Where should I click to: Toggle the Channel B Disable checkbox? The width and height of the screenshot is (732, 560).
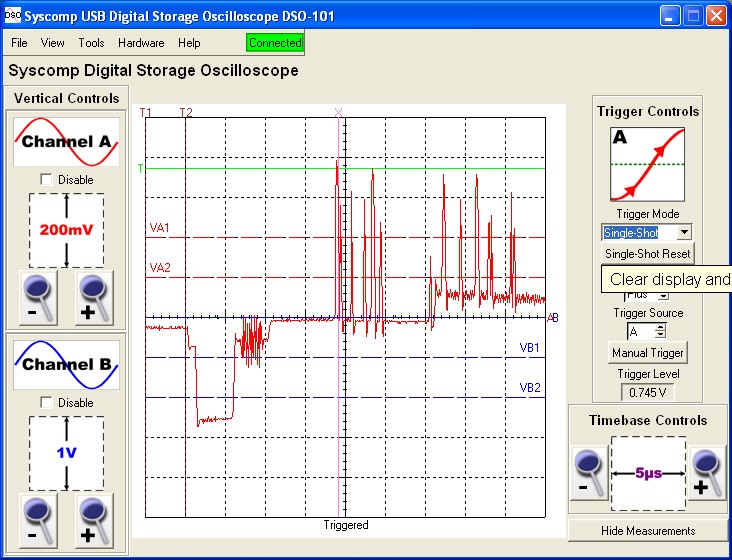pos(45,403)
